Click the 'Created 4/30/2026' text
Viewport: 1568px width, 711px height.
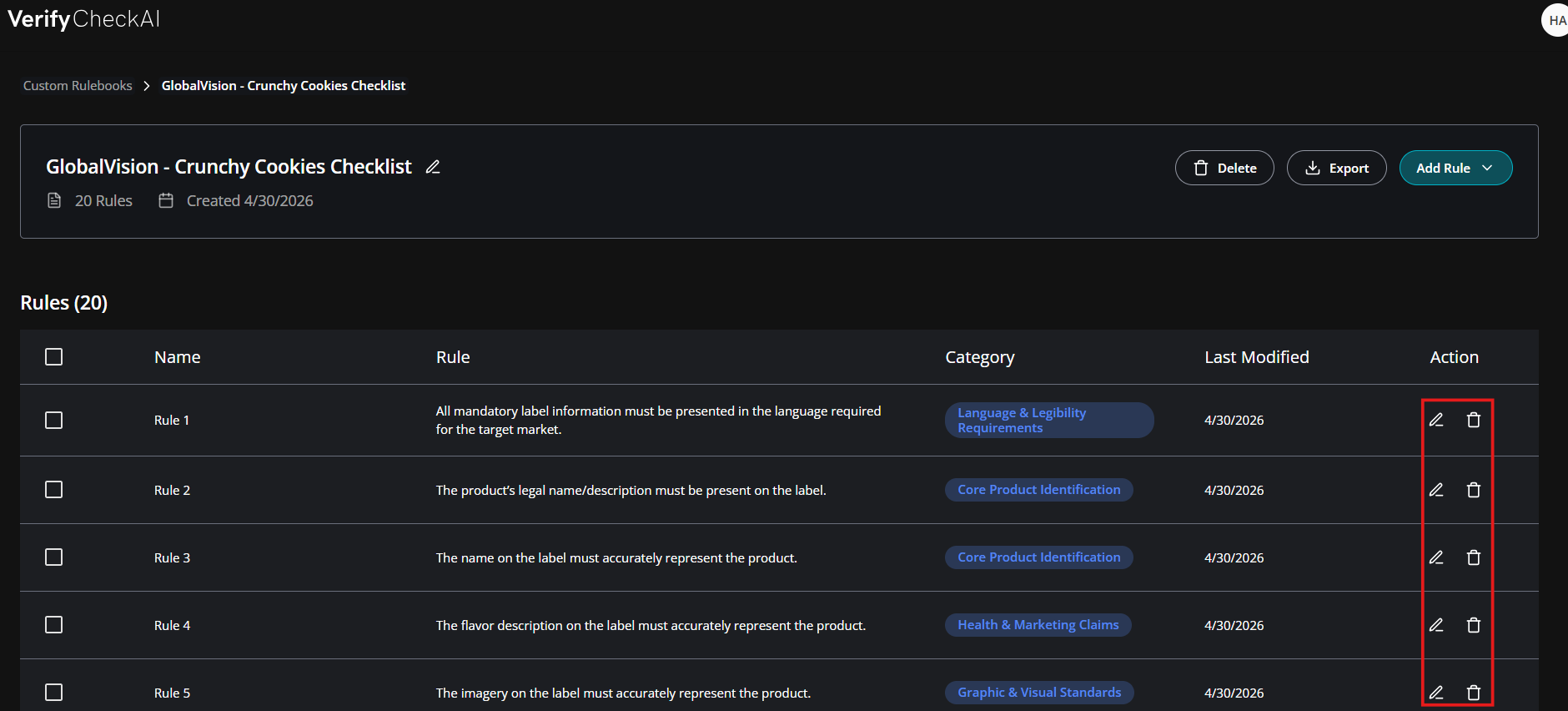(250, 201)
